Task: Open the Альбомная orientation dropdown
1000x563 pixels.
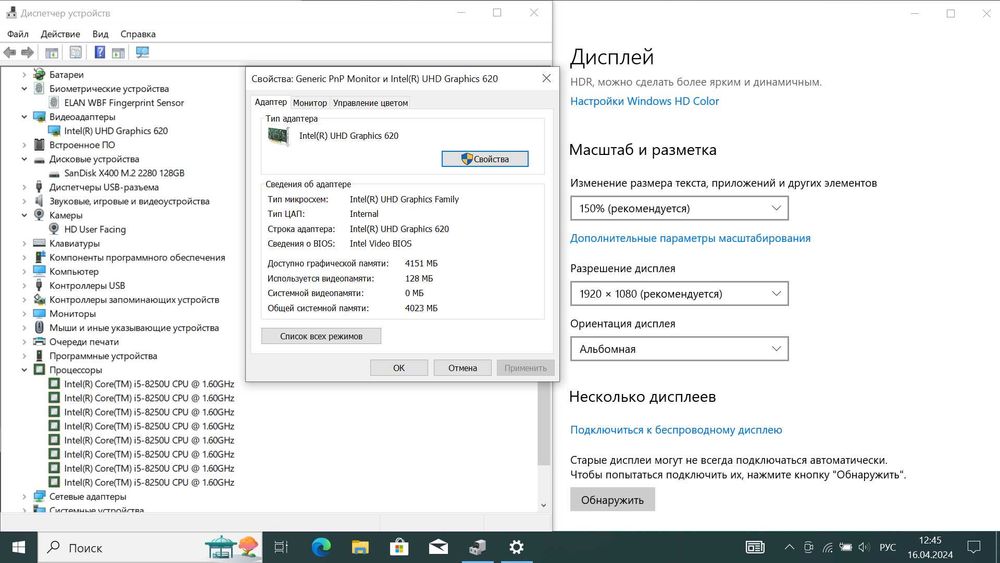Action: tap(679, 349)
